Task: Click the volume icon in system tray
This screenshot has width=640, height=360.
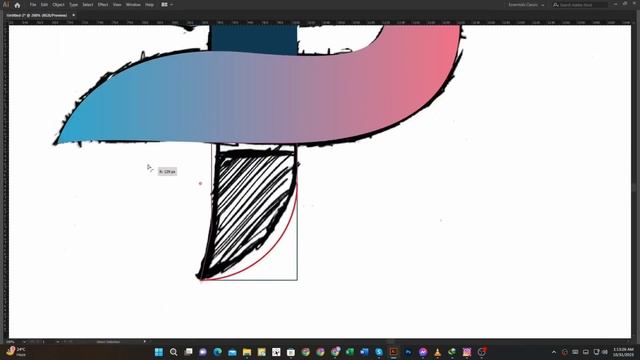Action: tap(605, 352)
